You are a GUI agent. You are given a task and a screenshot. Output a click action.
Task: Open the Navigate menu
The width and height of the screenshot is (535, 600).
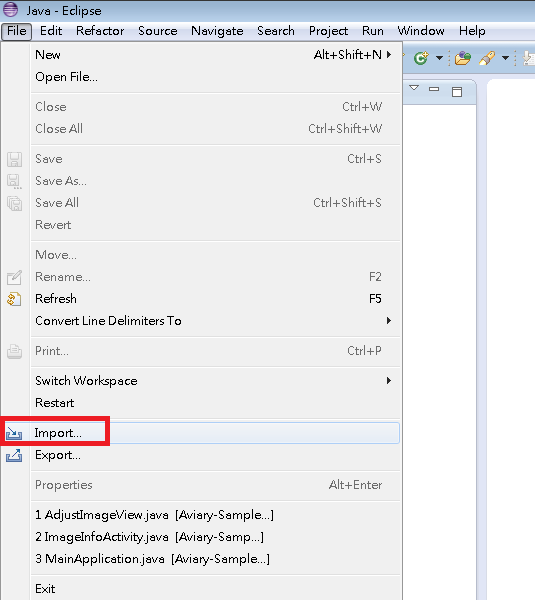pyautogui.click(x=217, y=31)
